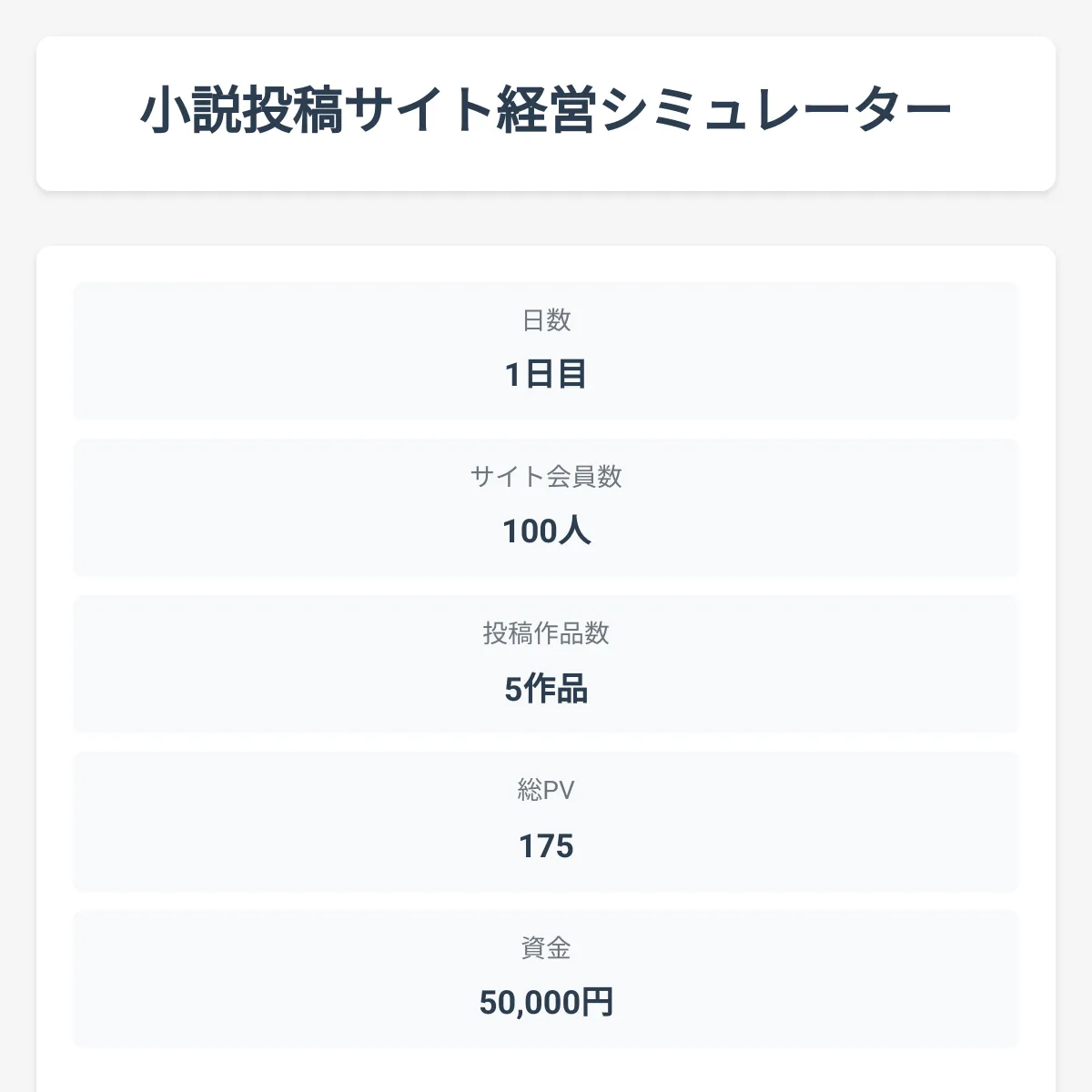This screenshot has height=1092, width=1092.
Task: Click blank space left of the title heading
Action: click(86, 112)
